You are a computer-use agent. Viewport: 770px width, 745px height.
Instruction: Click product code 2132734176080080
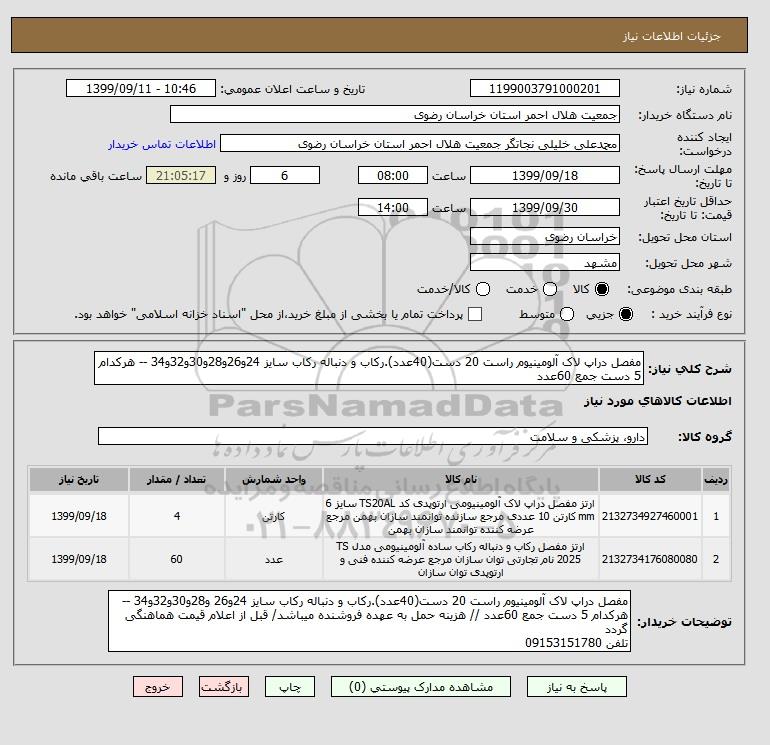[x=650, y=559]
